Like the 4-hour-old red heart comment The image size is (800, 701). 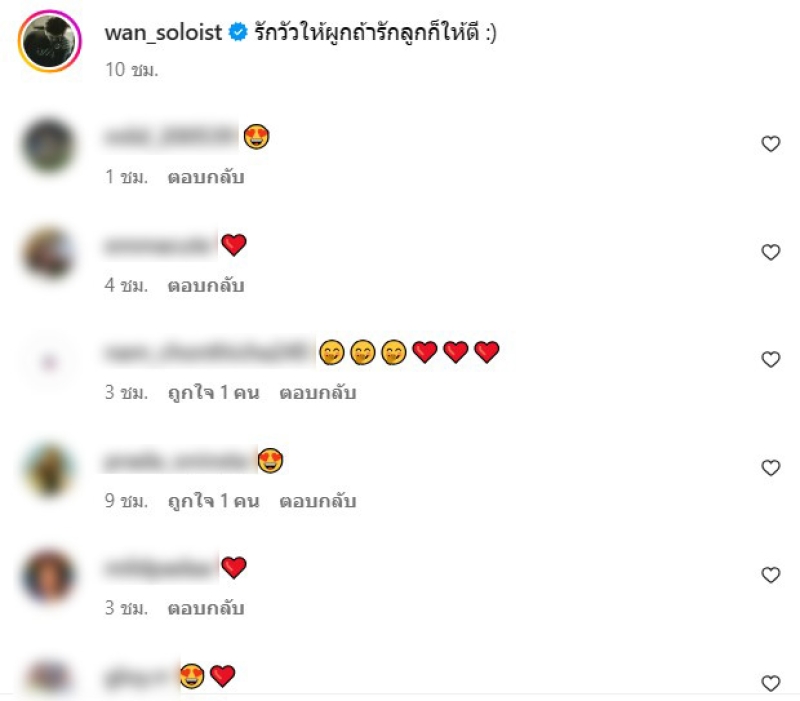point(770,252)
